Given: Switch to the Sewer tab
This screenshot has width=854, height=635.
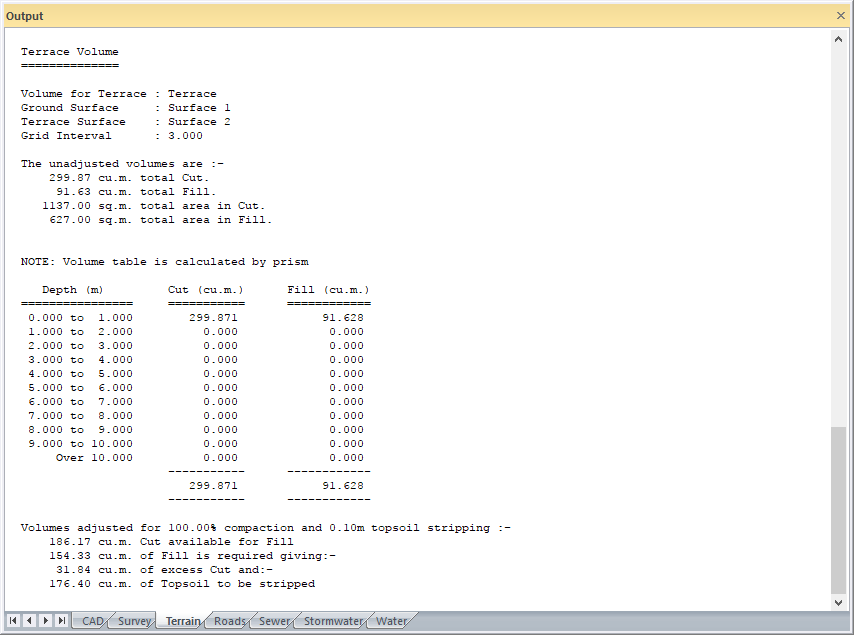Looking at the screenshot, I should tap(274, 621).
